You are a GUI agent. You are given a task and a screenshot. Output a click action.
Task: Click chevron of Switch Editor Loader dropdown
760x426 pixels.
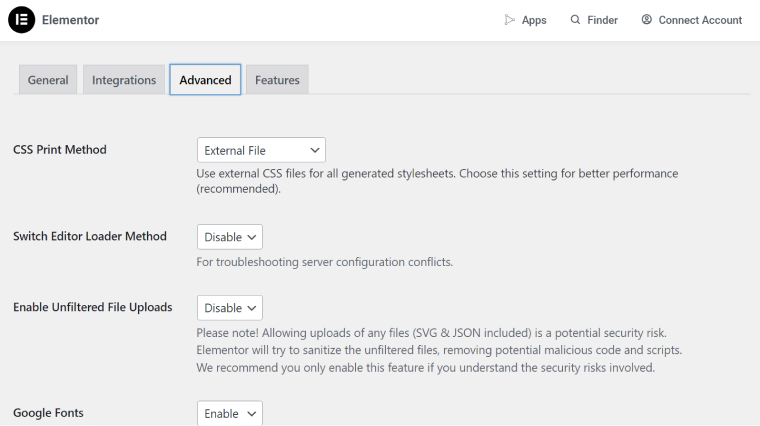252,237
